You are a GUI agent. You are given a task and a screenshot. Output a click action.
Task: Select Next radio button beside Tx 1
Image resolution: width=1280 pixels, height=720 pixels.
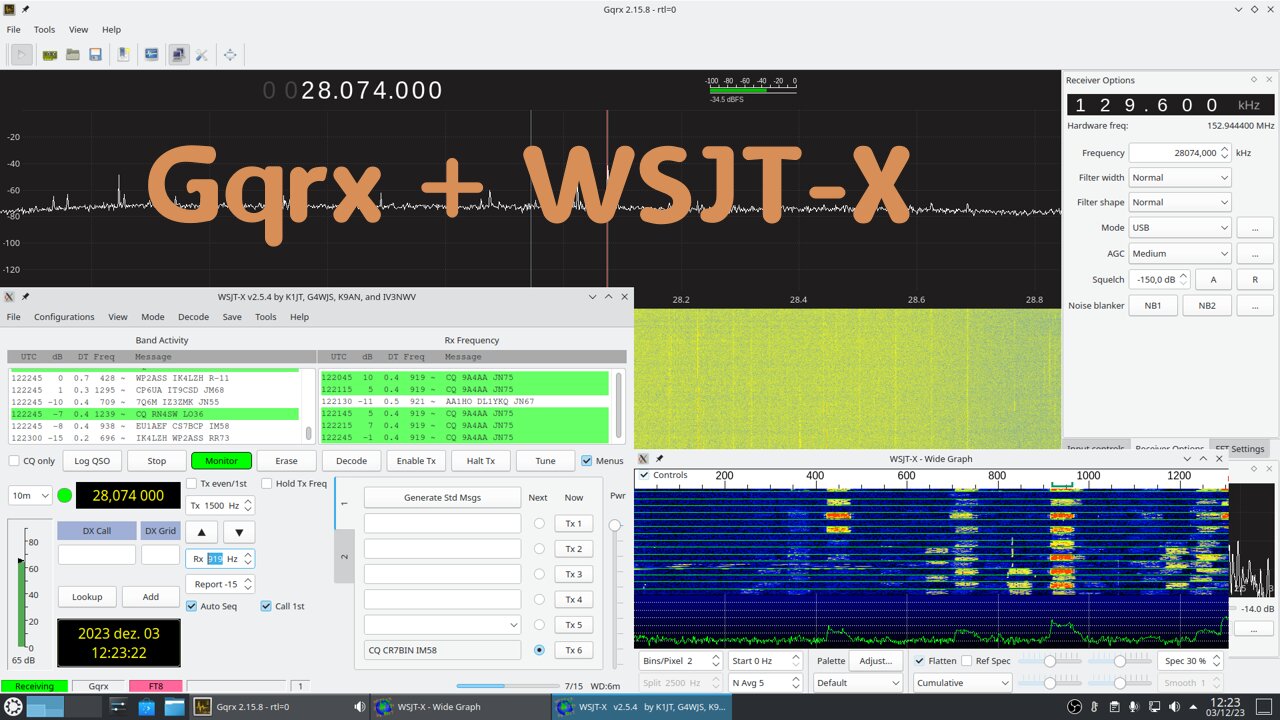click(540, 523)
